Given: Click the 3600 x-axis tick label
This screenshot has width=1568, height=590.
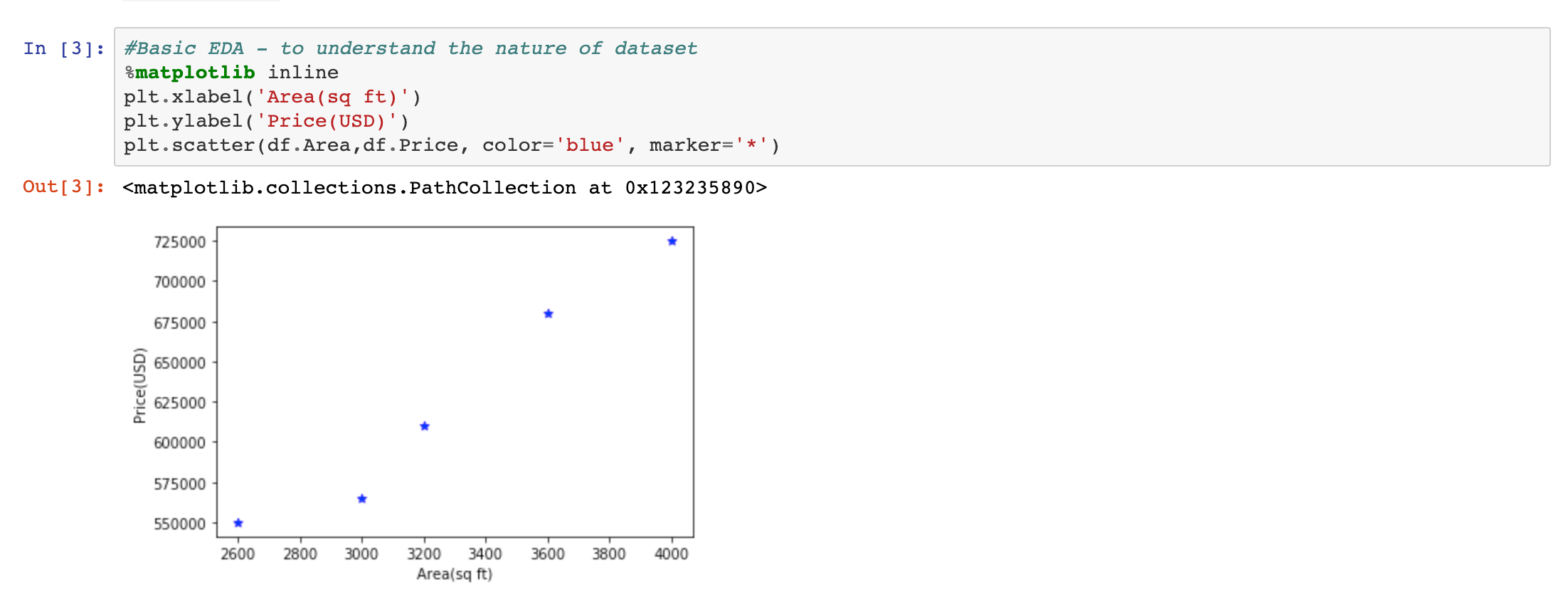Looking at the screenshot, I should 548,554.
